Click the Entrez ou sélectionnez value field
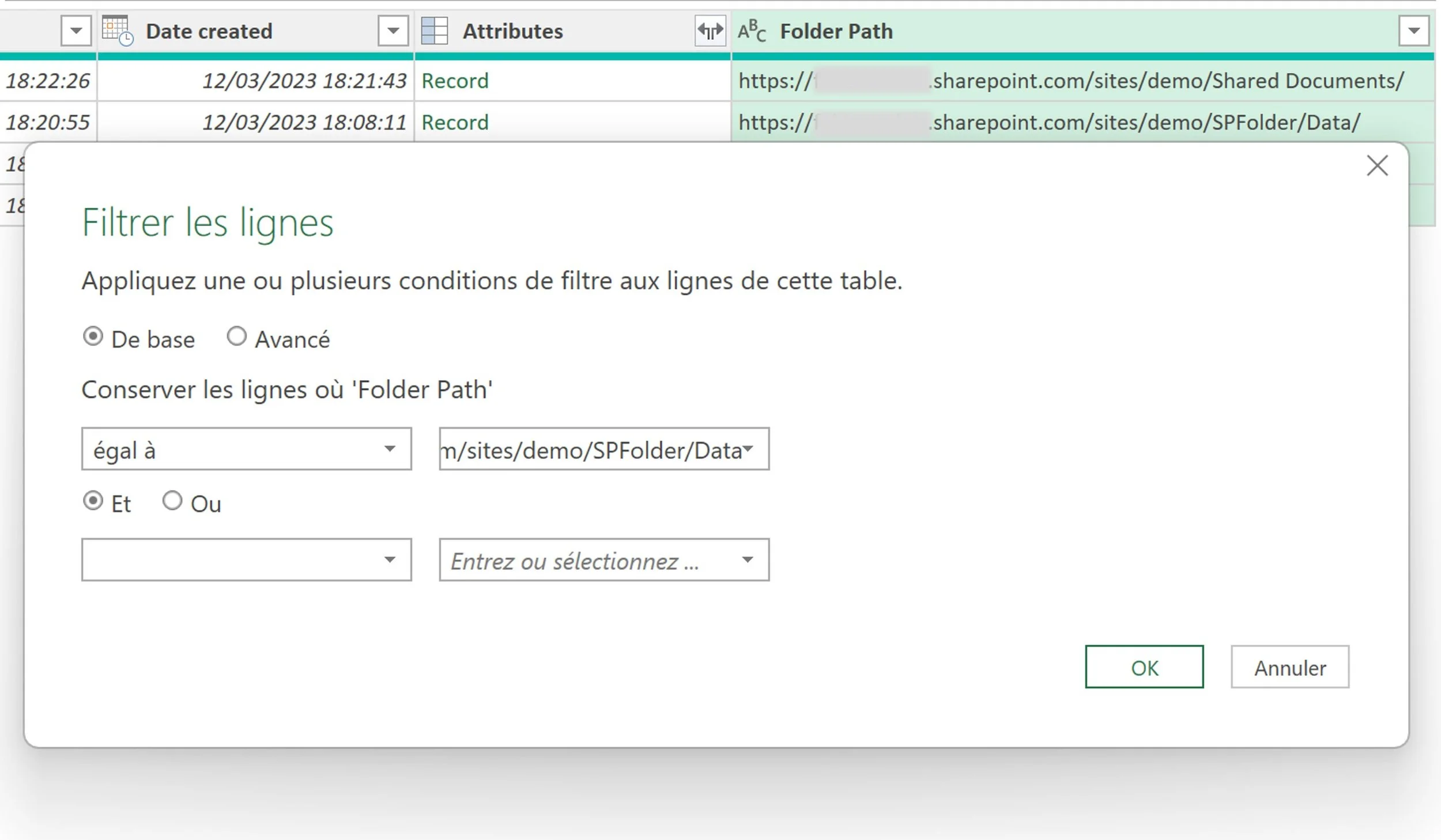 tap(588, 561)
